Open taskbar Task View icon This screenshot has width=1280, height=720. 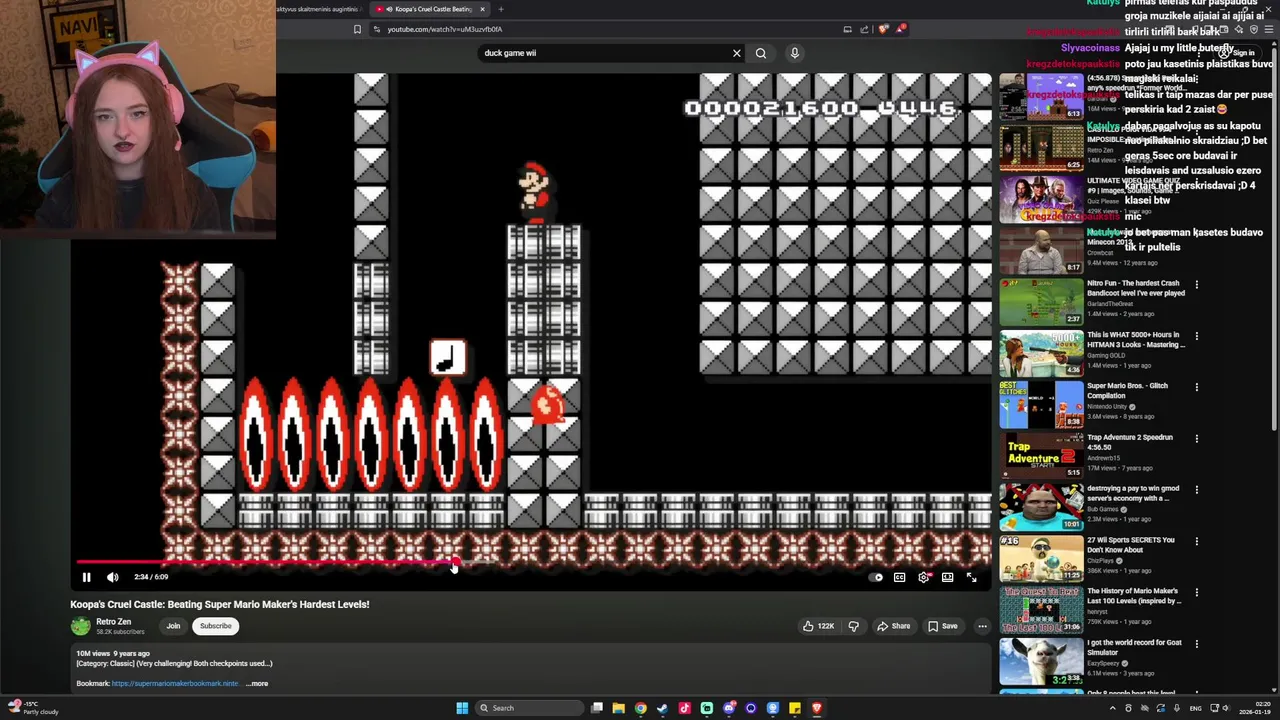coord(597,708)
